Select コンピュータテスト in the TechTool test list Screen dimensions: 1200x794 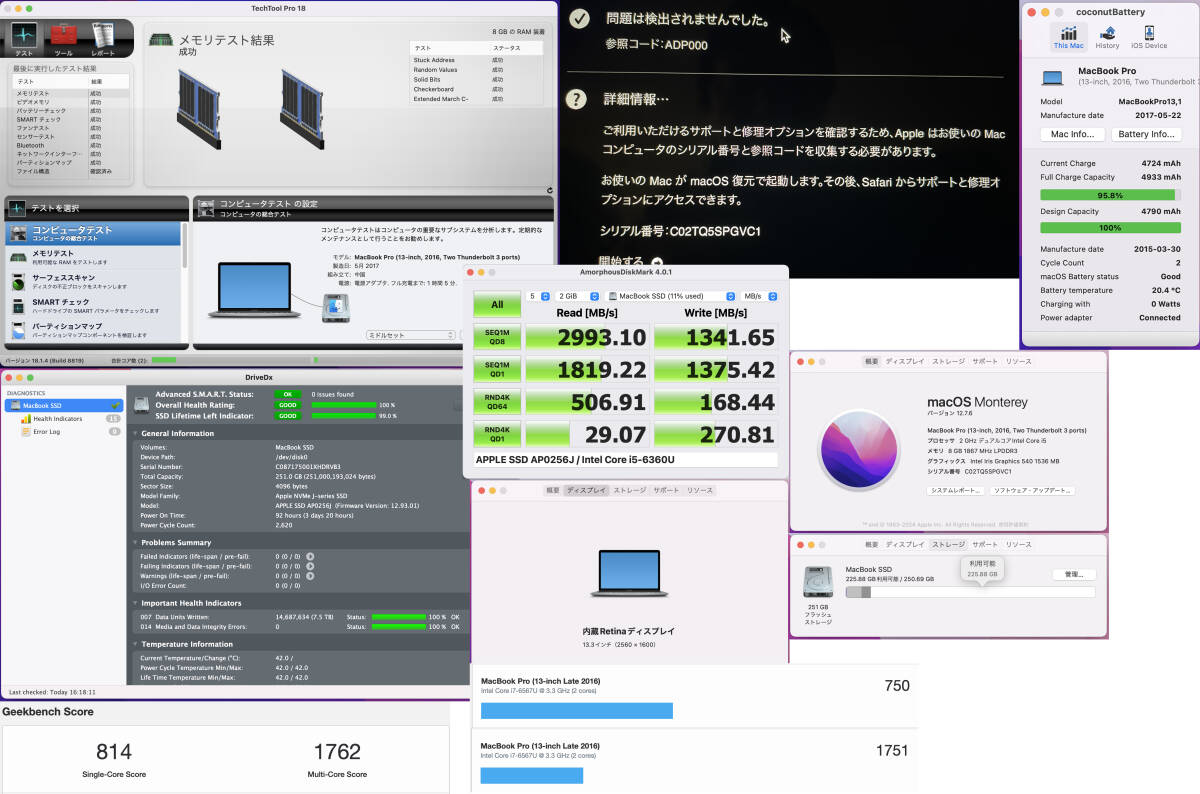point(94,232)
